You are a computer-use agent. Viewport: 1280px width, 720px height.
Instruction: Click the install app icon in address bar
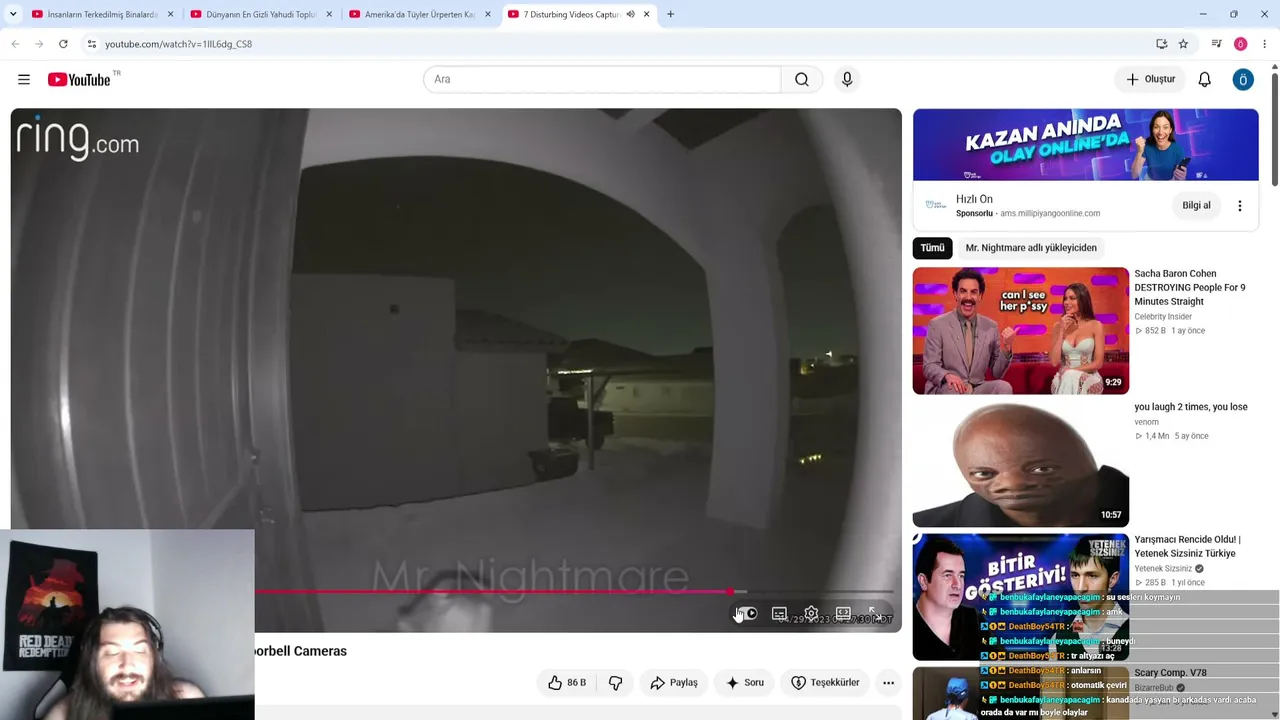[1161, 44]
